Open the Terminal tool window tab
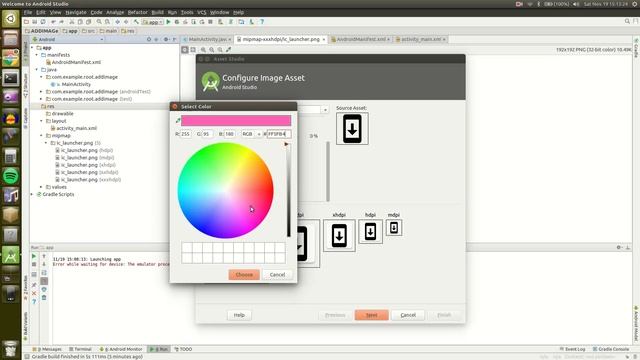640x360 pixels. [80, 349]
